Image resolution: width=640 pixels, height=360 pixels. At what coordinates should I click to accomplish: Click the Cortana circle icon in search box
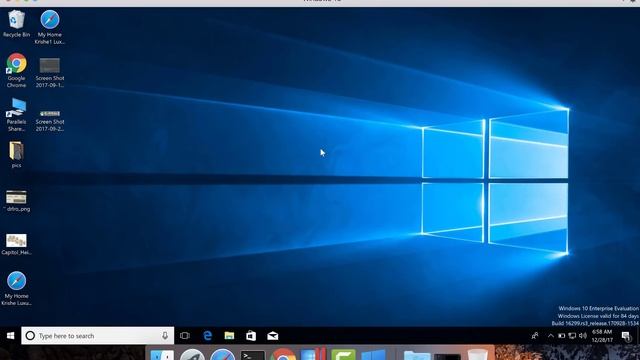[x=30, y=336]
